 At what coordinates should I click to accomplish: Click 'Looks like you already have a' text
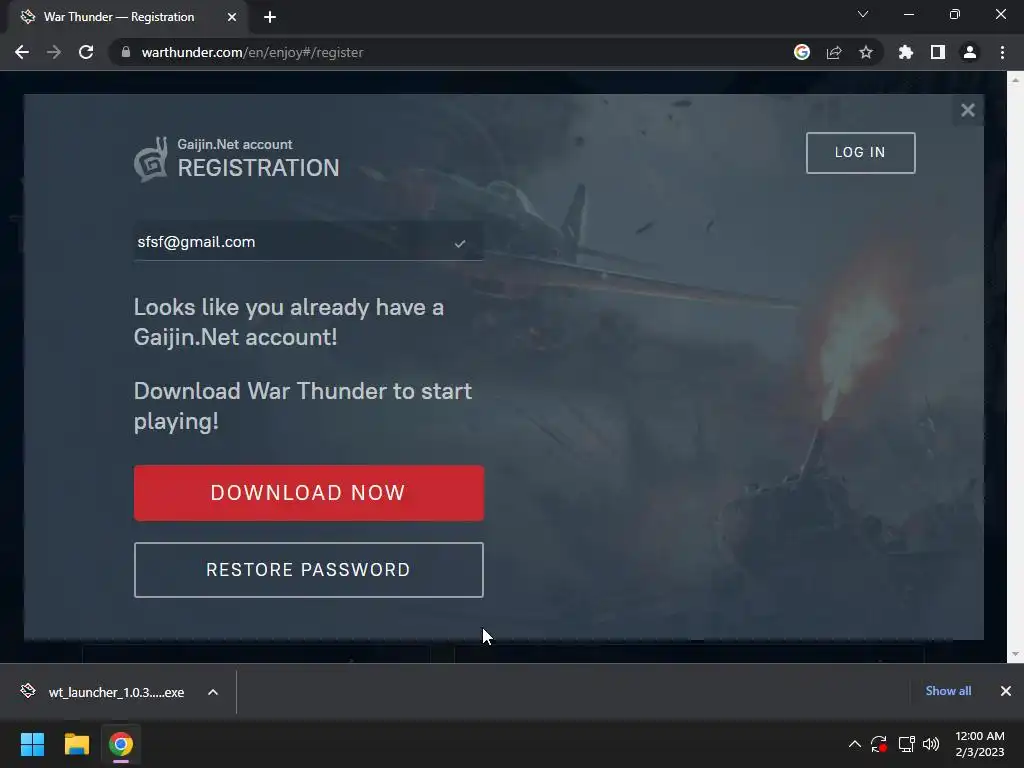(x=289, y=307)
